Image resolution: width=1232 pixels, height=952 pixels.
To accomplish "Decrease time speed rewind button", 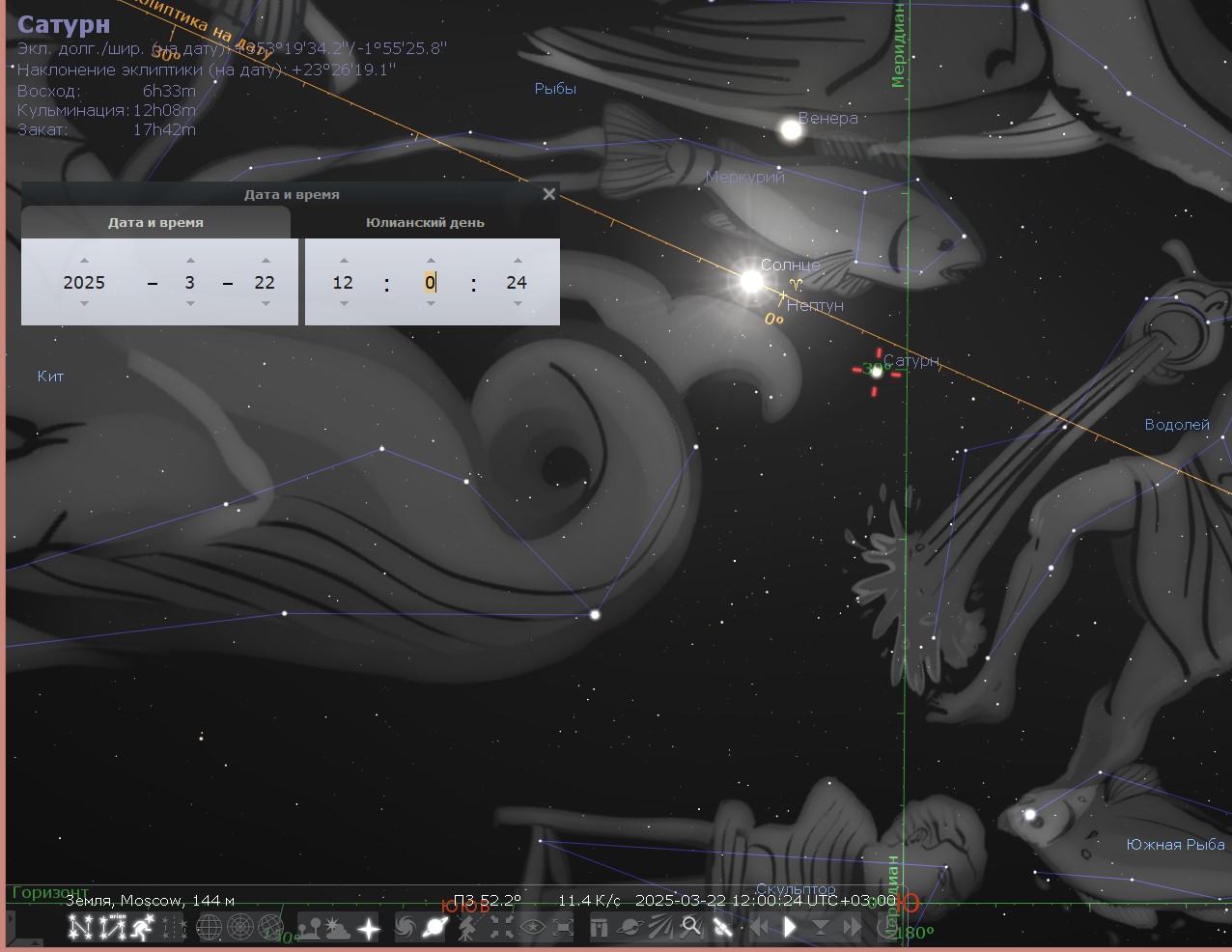I will 760,928.
